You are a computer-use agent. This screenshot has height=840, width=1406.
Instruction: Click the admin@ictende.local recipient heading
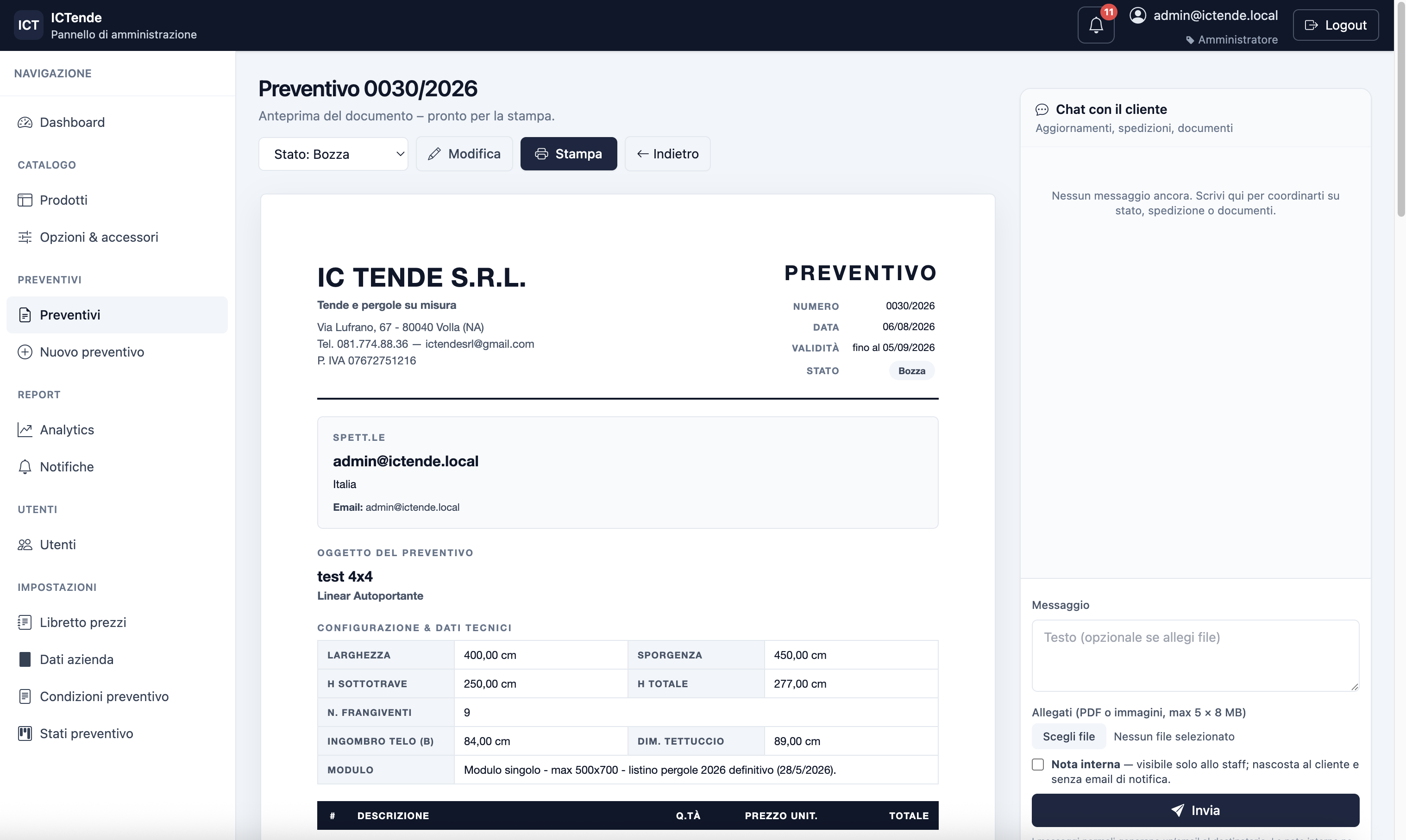point(405,461)
